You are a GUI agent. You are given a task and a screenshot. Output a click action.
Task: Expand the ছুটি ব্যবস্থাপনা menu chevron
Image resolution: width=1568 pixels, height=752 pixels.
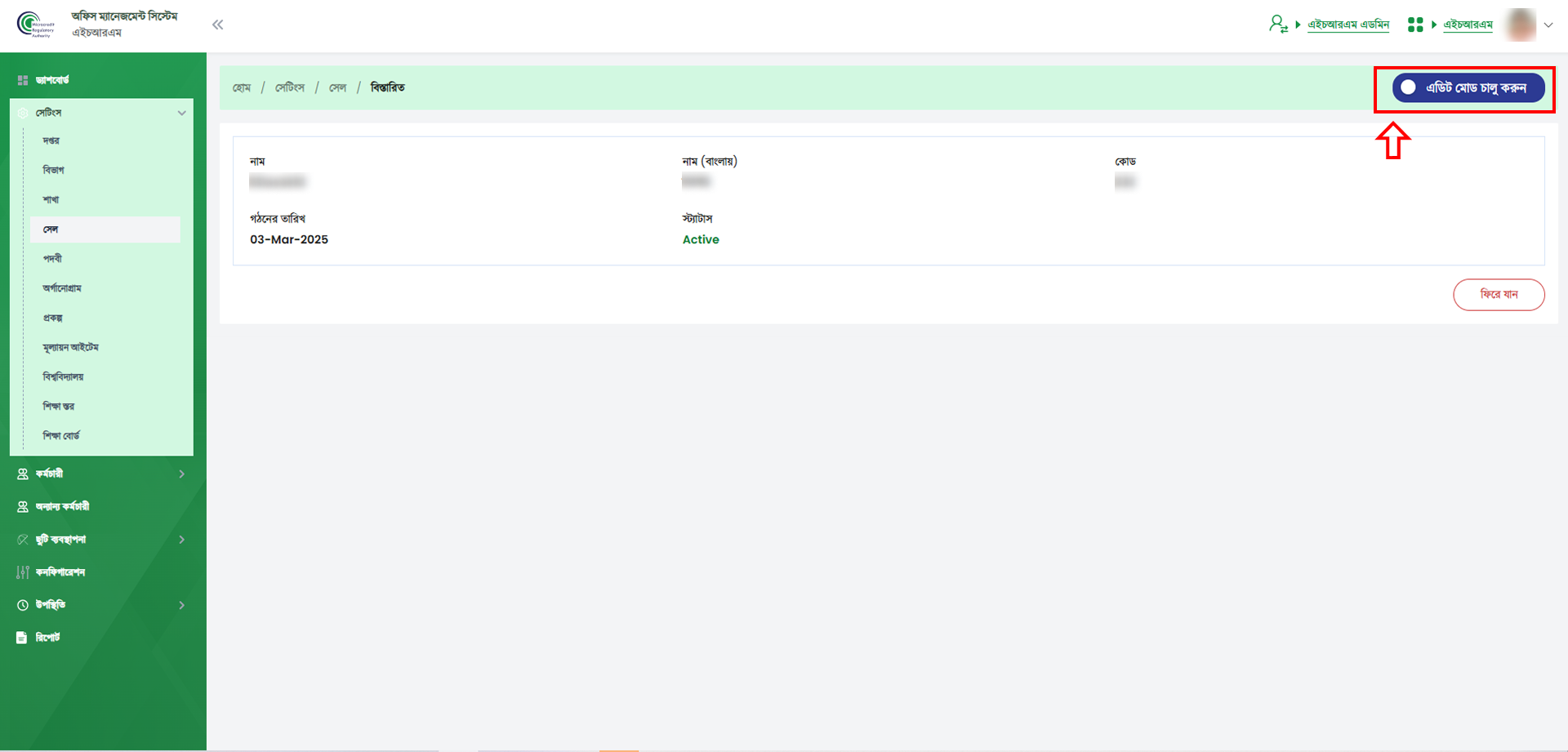[182, 540]
